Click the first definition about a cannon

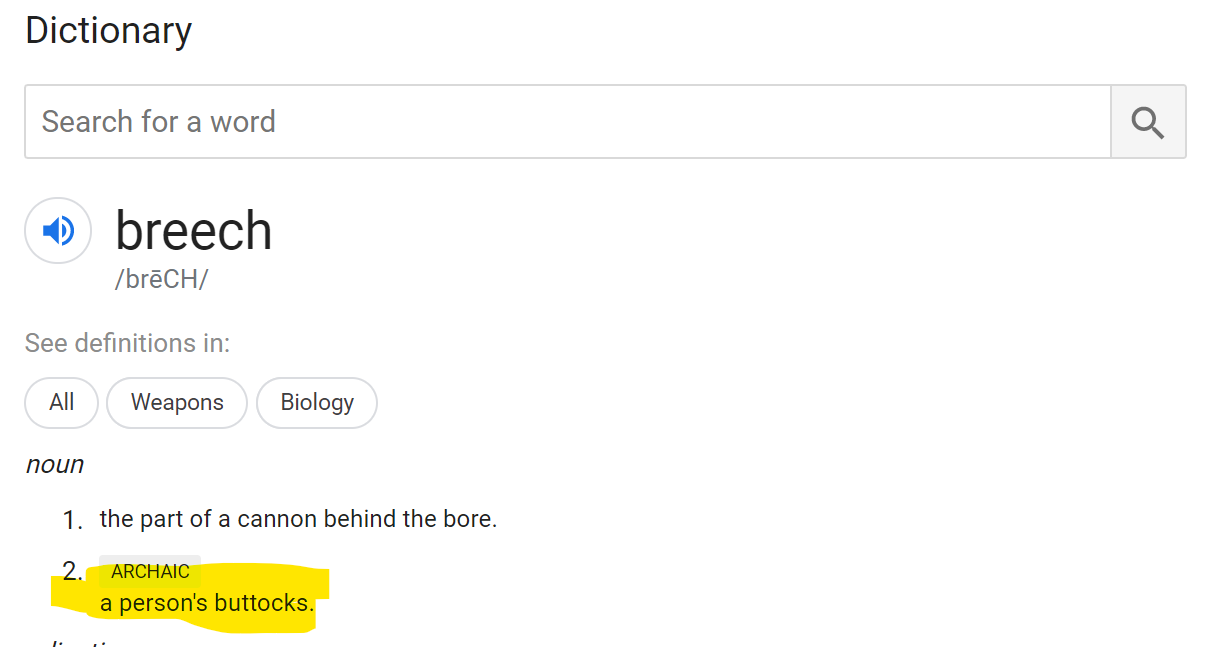pos(298,519)
